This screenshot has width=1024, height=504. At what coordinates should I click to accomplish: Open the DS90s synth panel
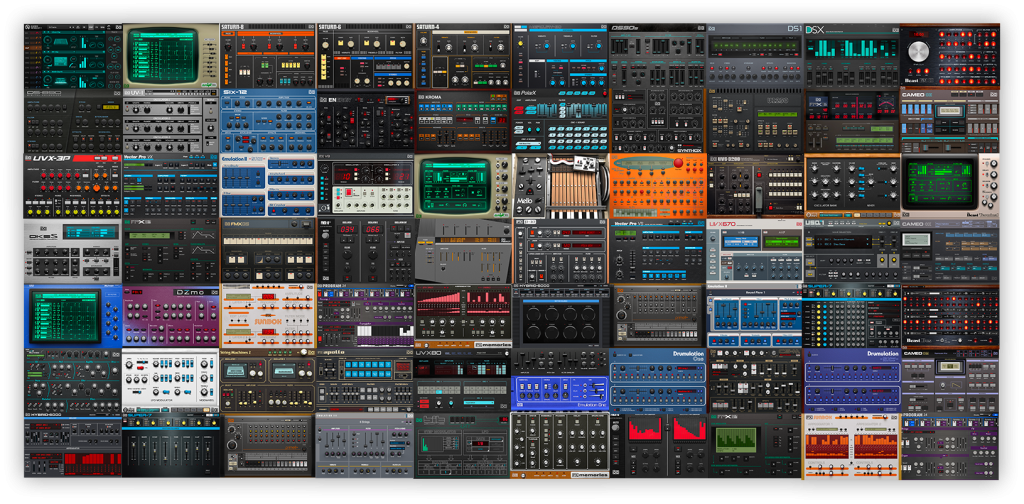click(x=658, y=57)
